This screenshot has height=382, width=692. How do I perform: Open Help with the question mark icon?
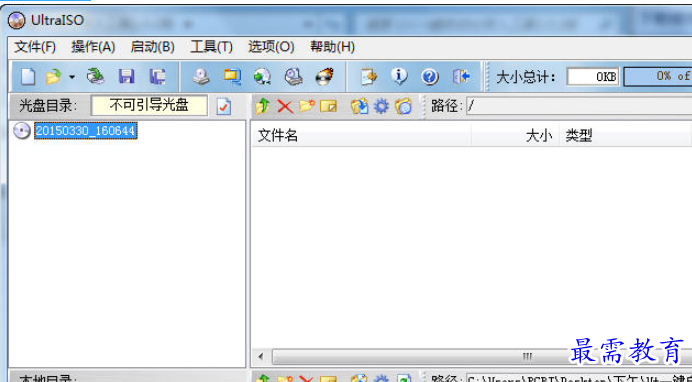click(x=429, y=77)
